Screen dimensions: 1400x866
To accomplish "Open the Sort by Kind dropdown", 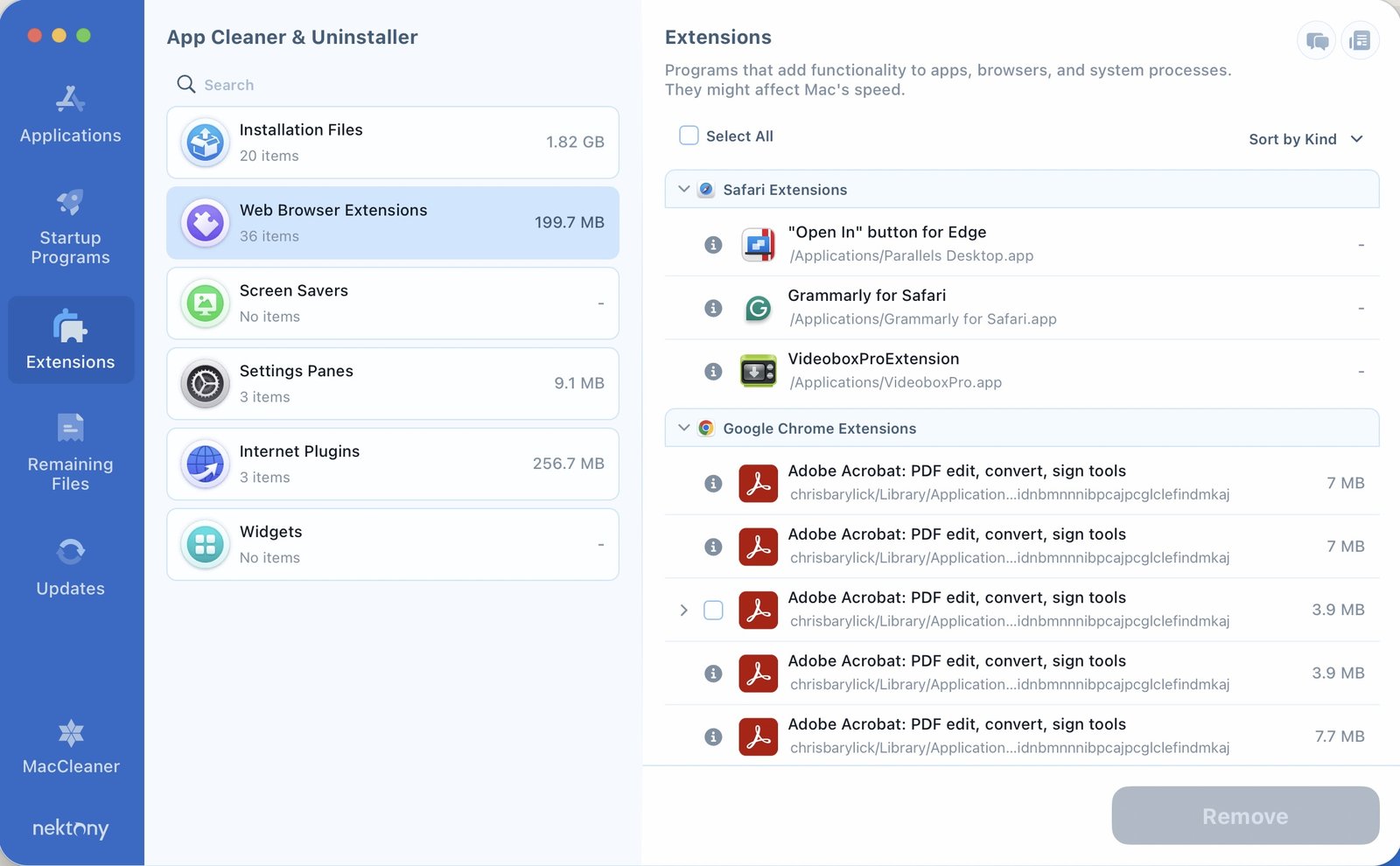I will (x=1305, y=139).
